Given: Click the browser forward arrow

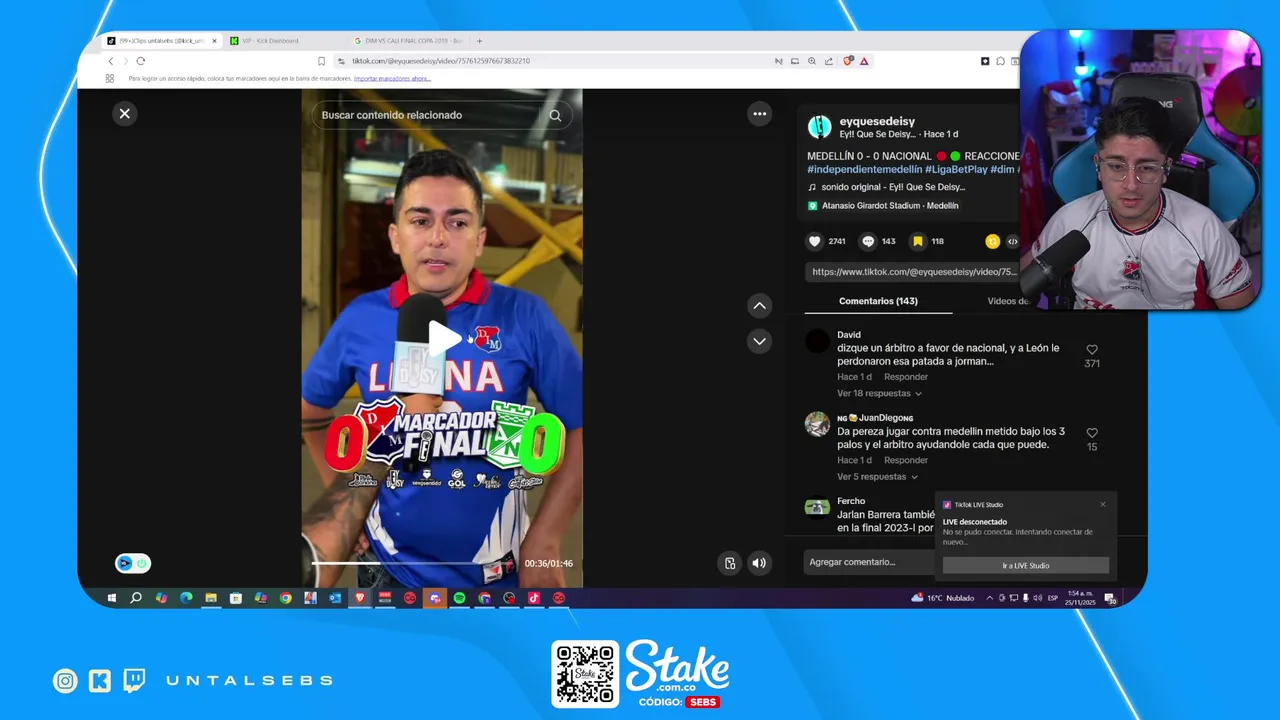Looking at the screenshot, I should click(x=125, y=61).
